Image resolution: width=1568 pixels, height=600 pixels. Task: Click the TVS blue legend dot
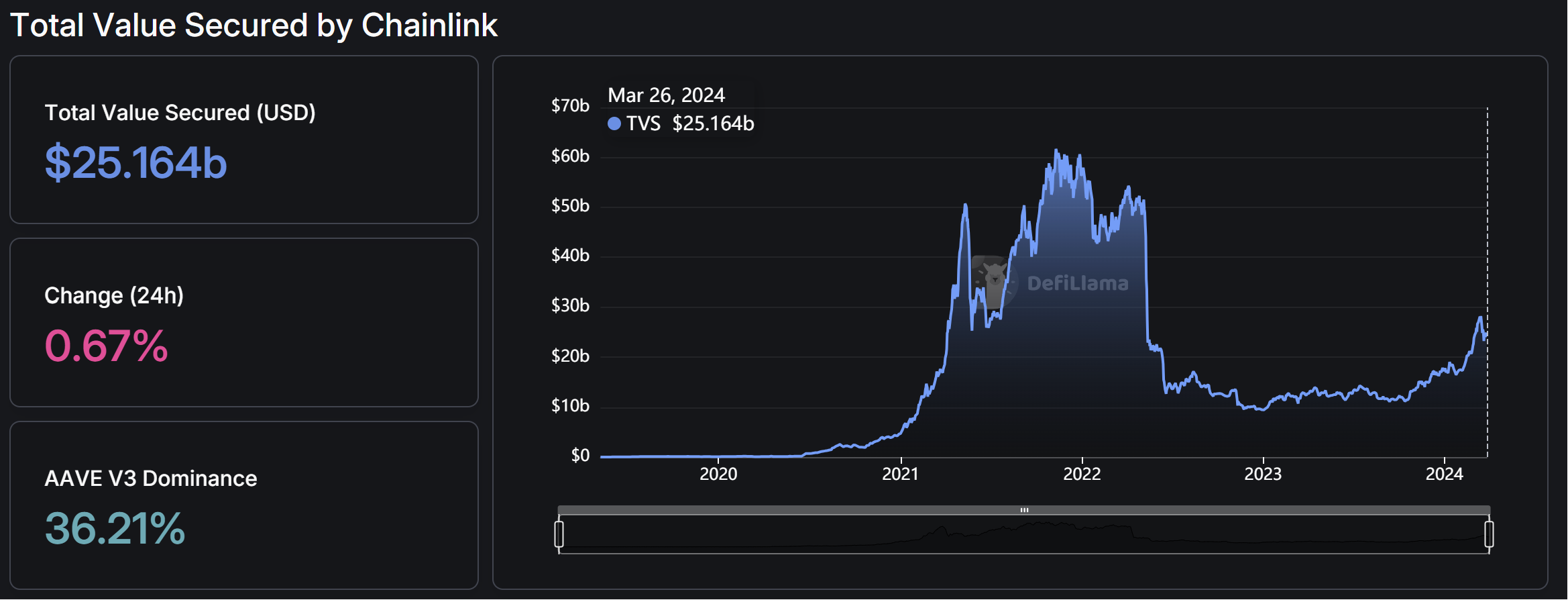pyautogui.click(x=614, y=123)
